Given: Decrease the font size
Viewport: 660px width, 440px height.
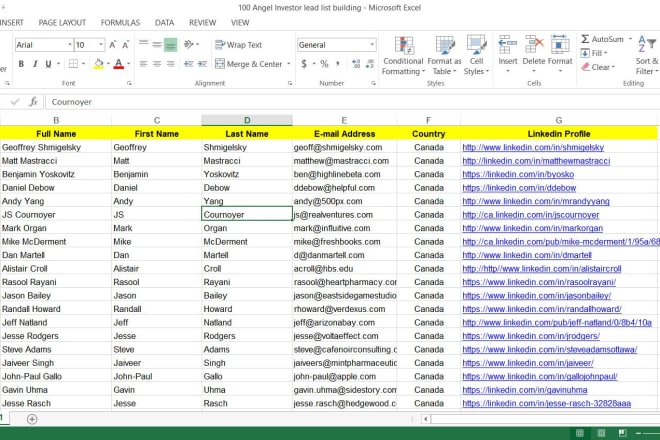Looking at the screenshot, I should click(x=125, y=45).
